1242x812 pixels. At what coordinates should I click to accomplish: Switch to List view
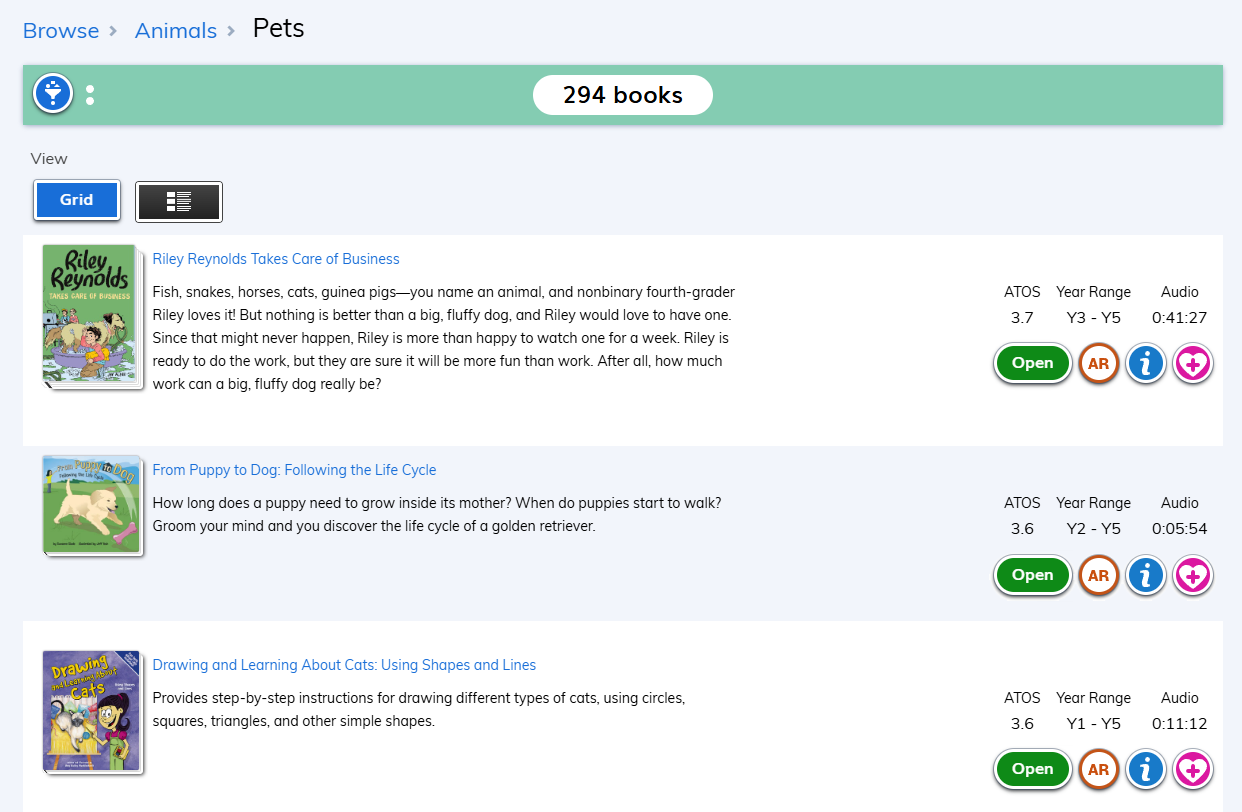pos(179,200)
